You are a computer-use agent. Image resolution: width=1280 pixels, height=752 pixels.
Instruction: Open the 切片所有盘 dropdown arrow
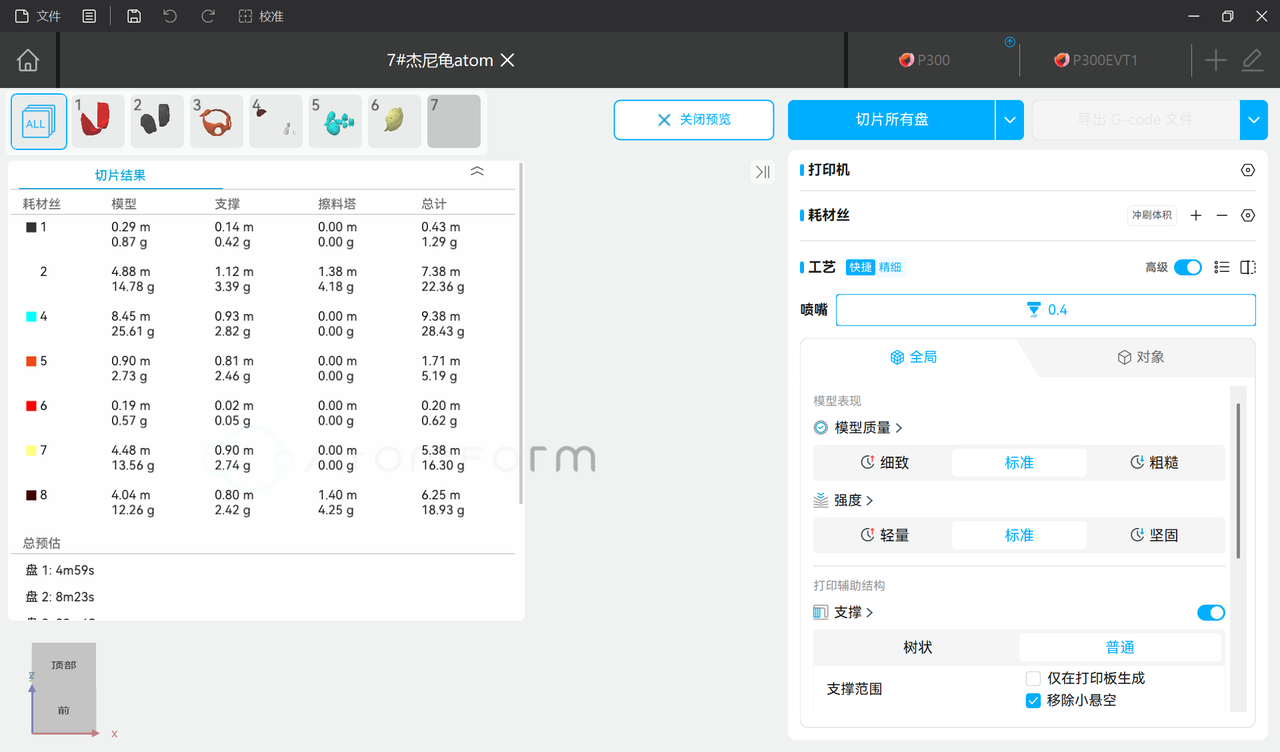pos(1010,120)
